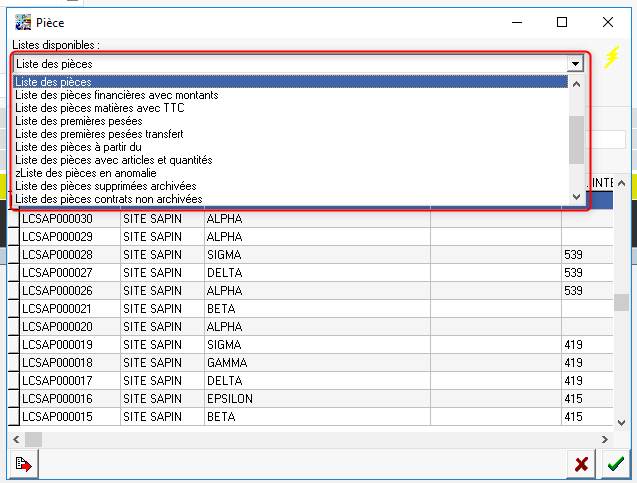The image size is (637, 483).
Task: Select 'Liste des pièces contrats non archivées'
Action: point(109,199)
